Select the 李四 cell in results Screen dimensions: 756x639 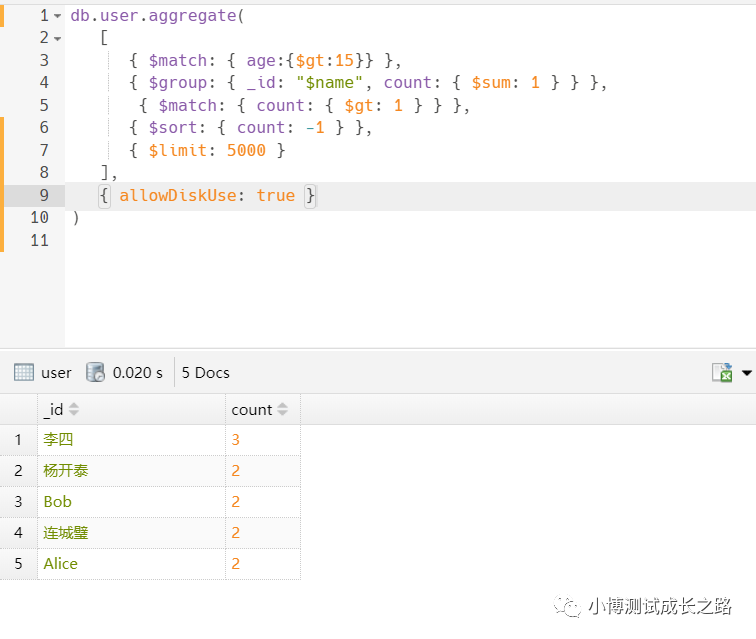[58, 440]
